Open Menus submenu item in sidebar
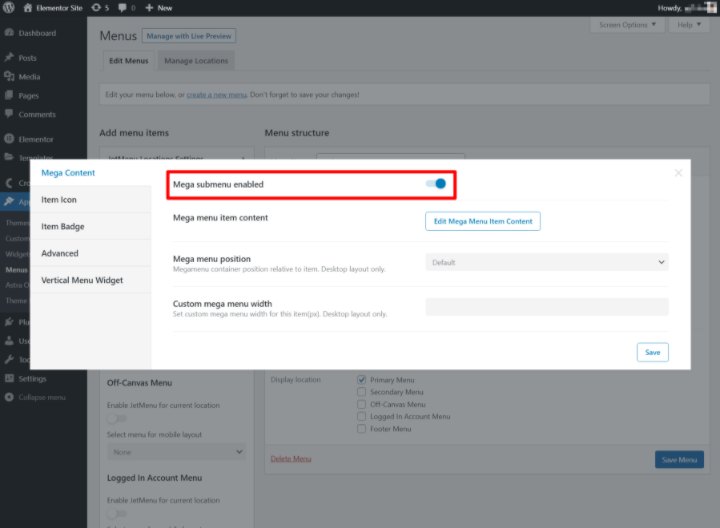This screenshot has width=720, height=528. (17, 270)
